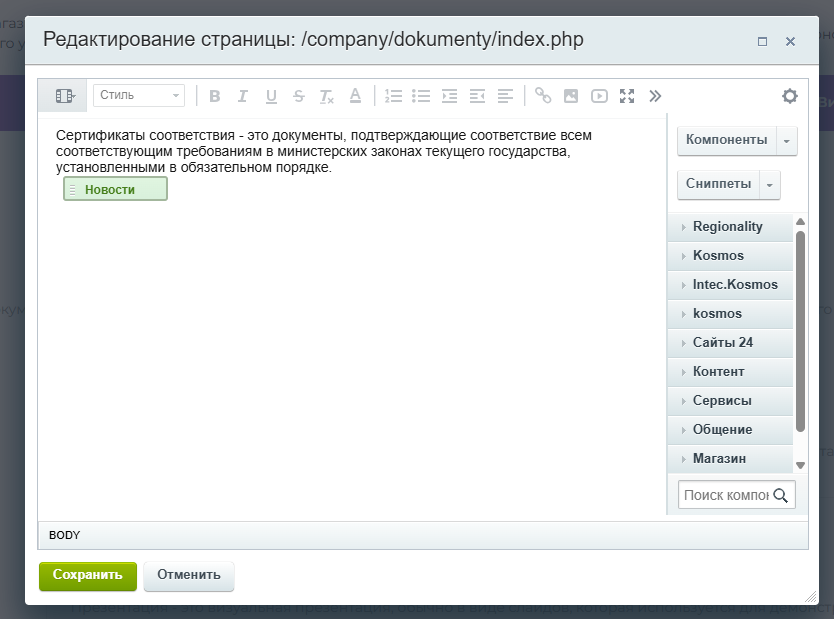
Task: Click the Отменить button
Action: coord(189,575)
